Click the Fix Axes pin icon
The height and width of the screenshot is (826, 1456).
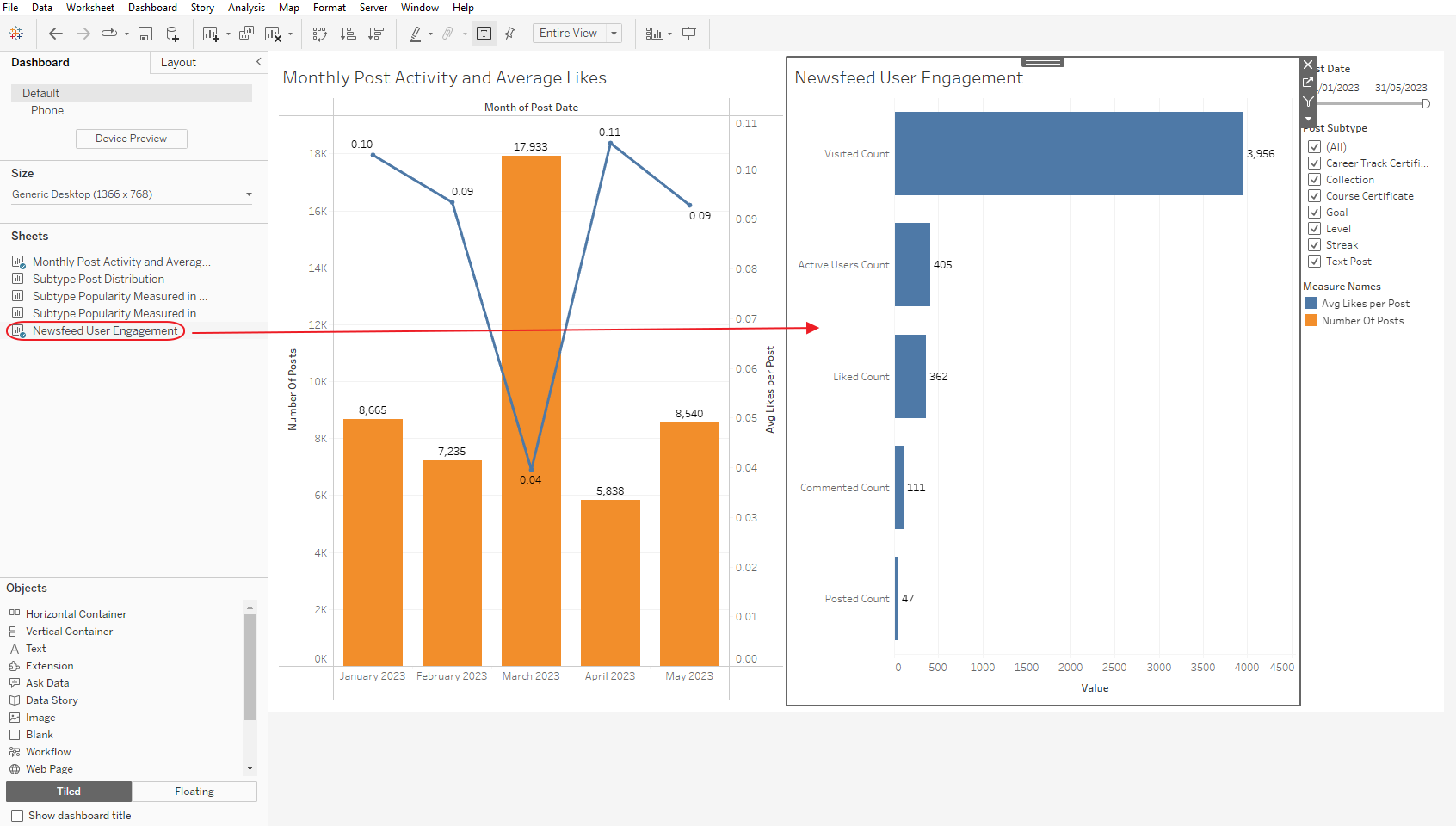click(x=509, y=33)
